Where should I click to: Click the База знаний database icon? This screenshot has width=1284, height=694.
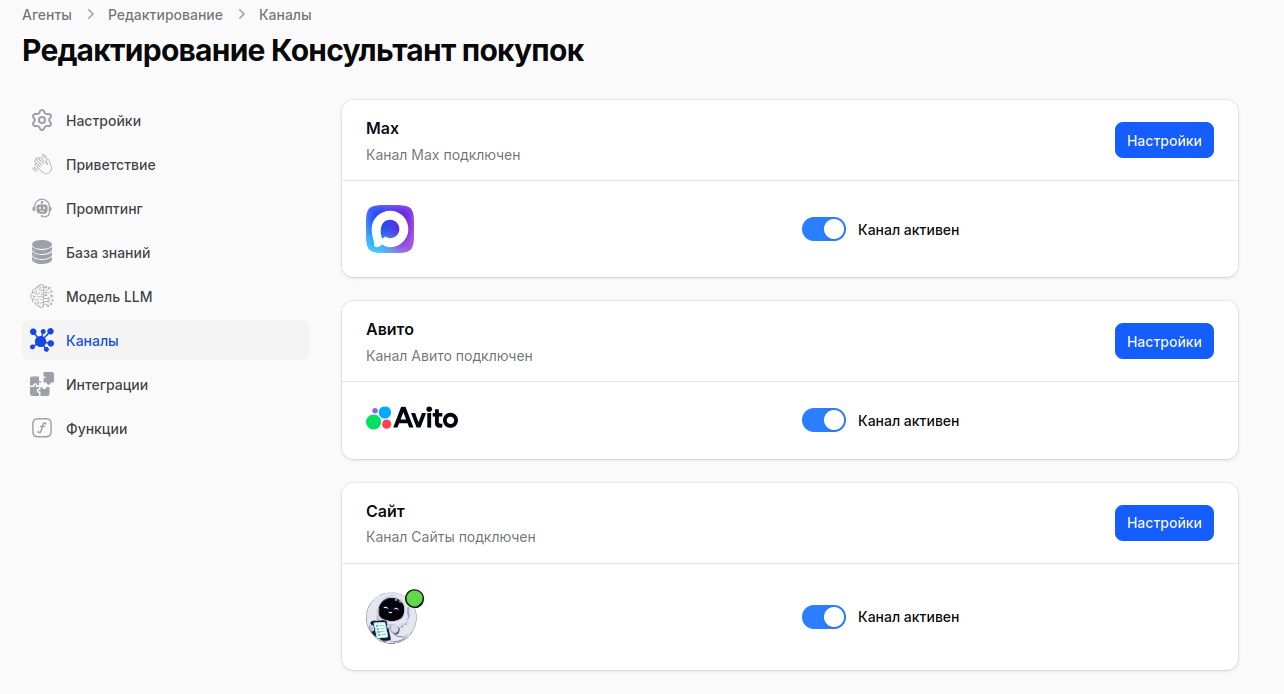[x=42, y=253]
